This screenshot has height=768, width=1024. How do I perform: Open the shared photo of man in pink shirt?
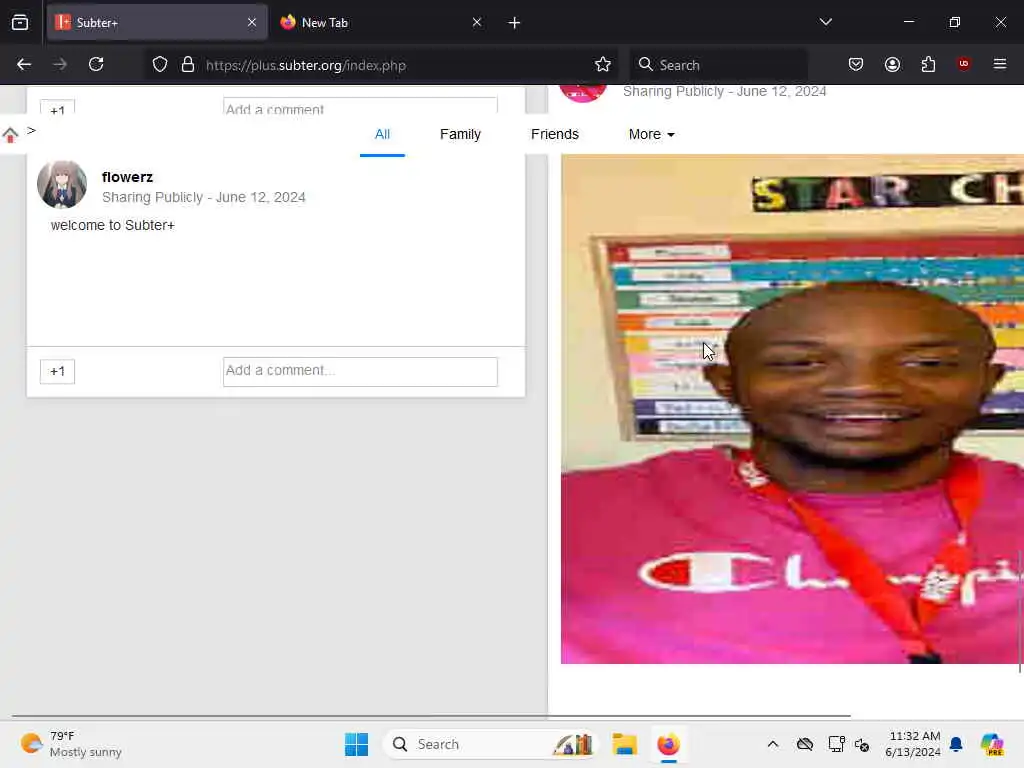click(x=792, y=409)
